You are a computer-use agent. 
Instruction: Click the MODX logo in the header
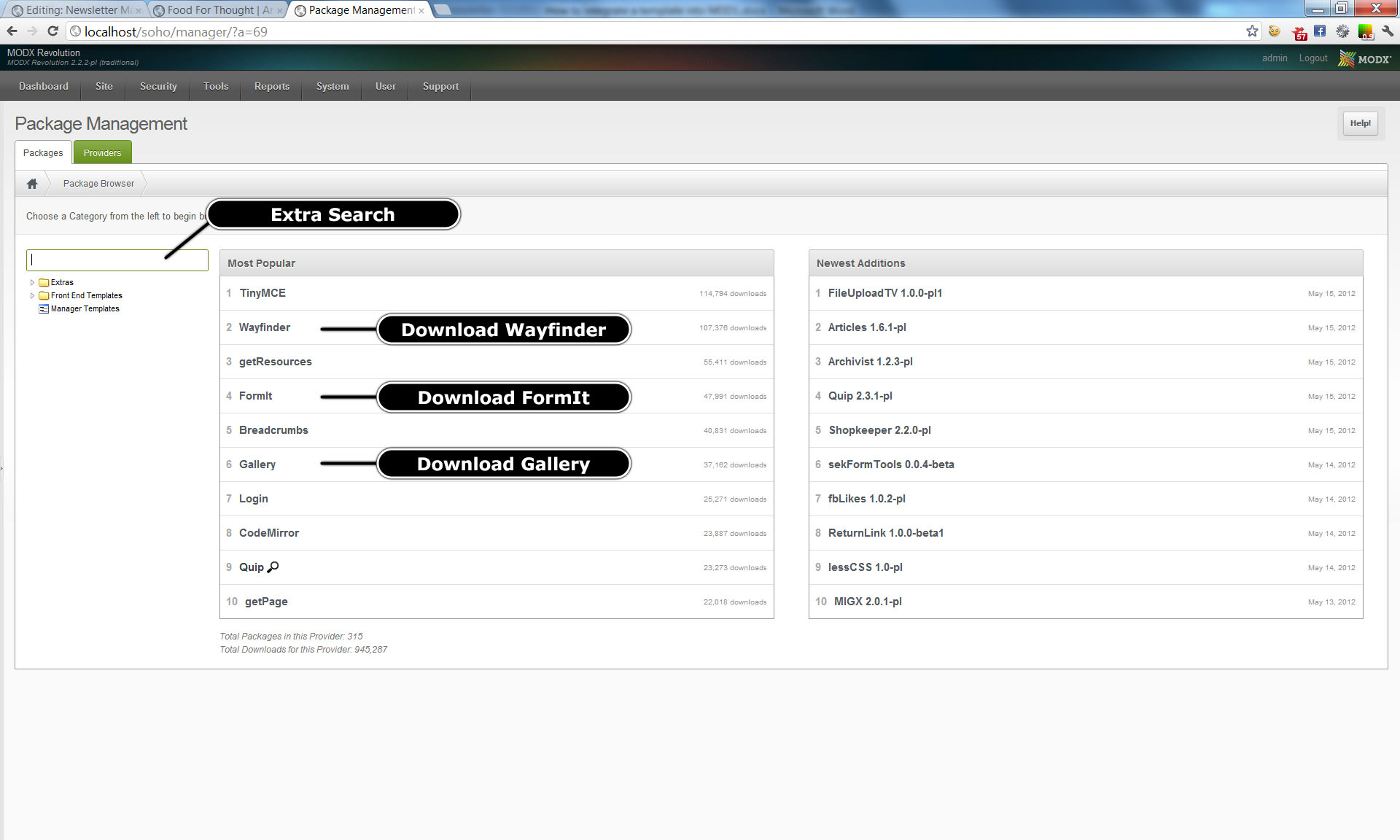tap(1364, 59)
